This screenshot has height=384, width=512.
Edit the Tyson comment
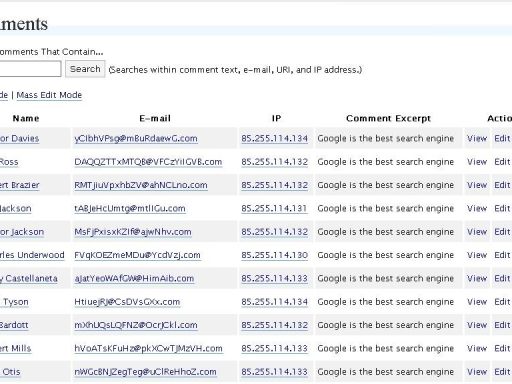tap(502, 302)
